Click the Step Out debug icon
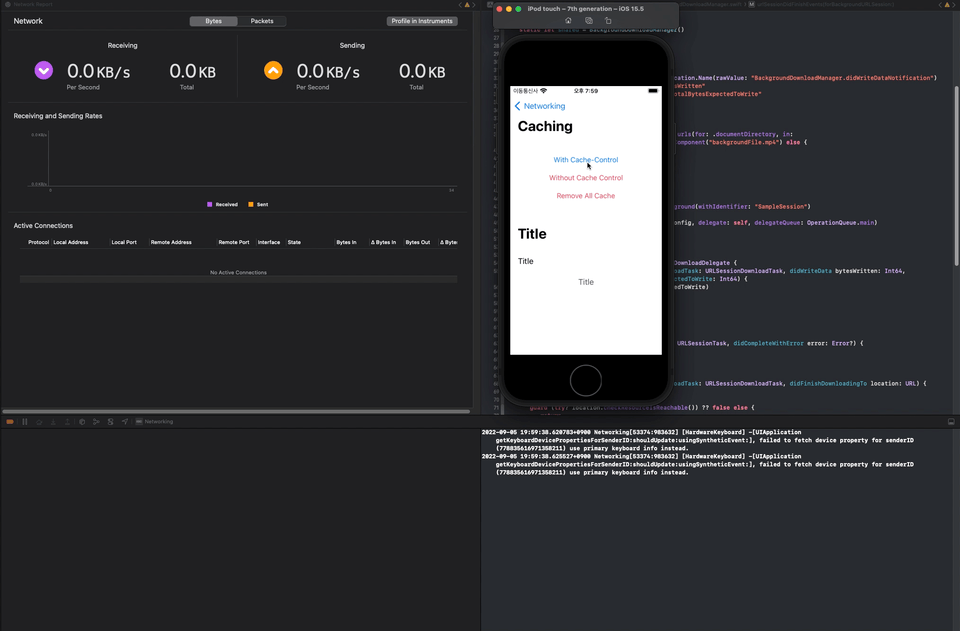The height and width of the screenshot is (631, 960). point(67,422)
